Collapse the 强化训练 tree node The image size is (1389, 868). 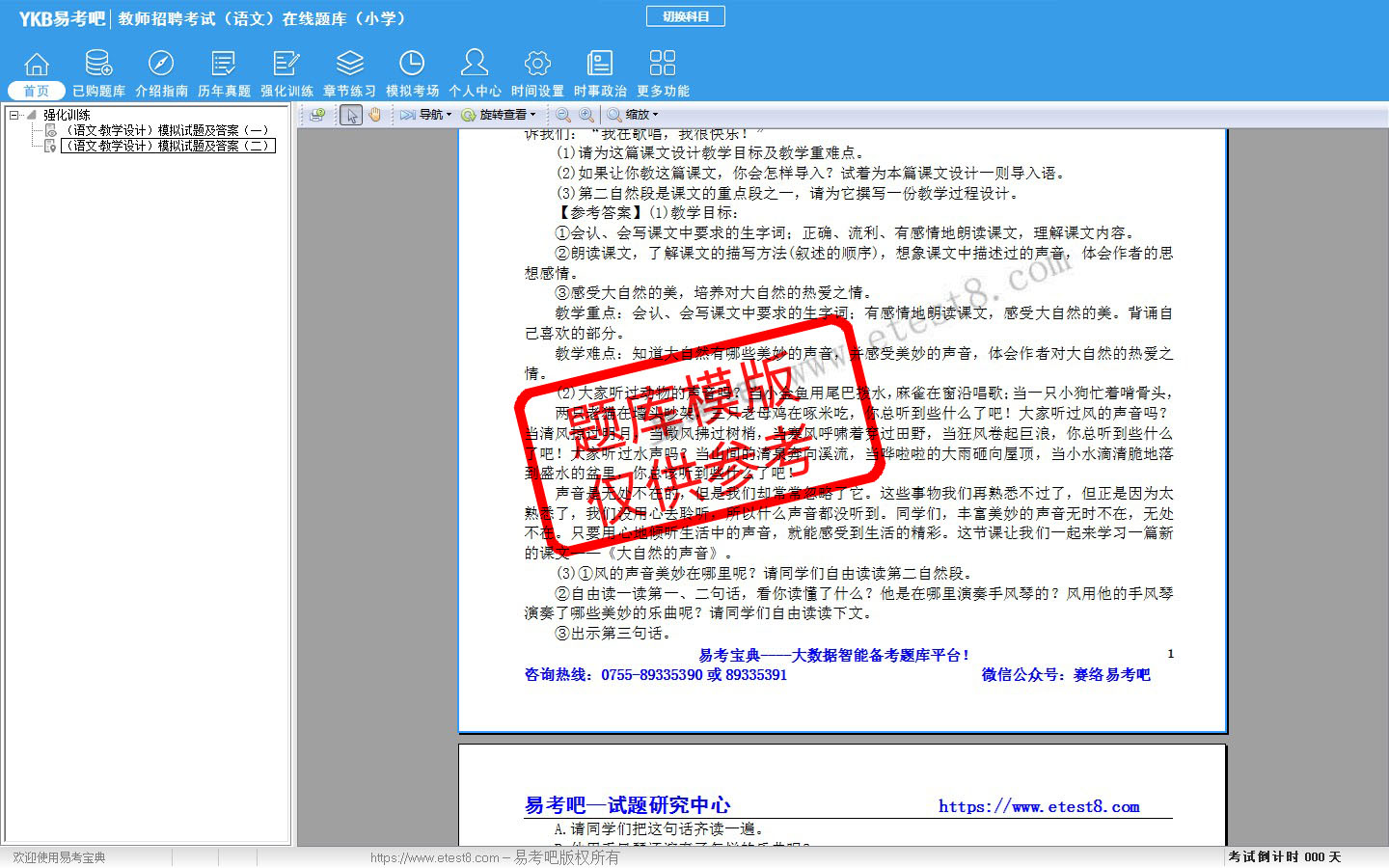(x=14, y=115)
